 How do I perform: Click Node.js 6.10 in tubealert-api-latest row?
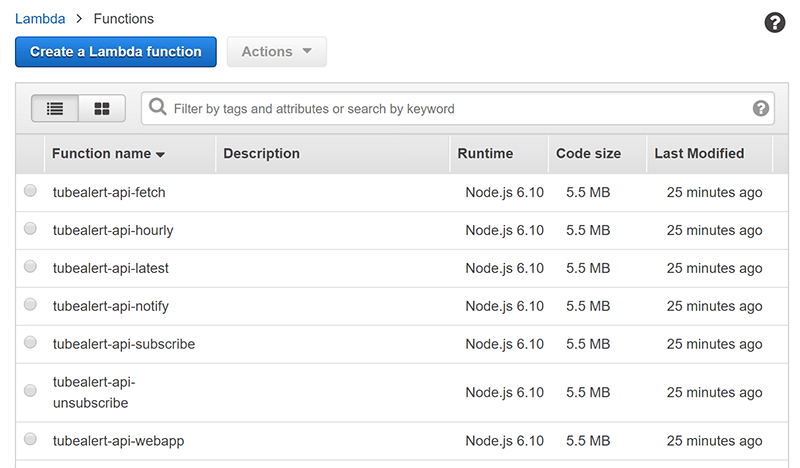pyautogui.click(x=504, y=268)
